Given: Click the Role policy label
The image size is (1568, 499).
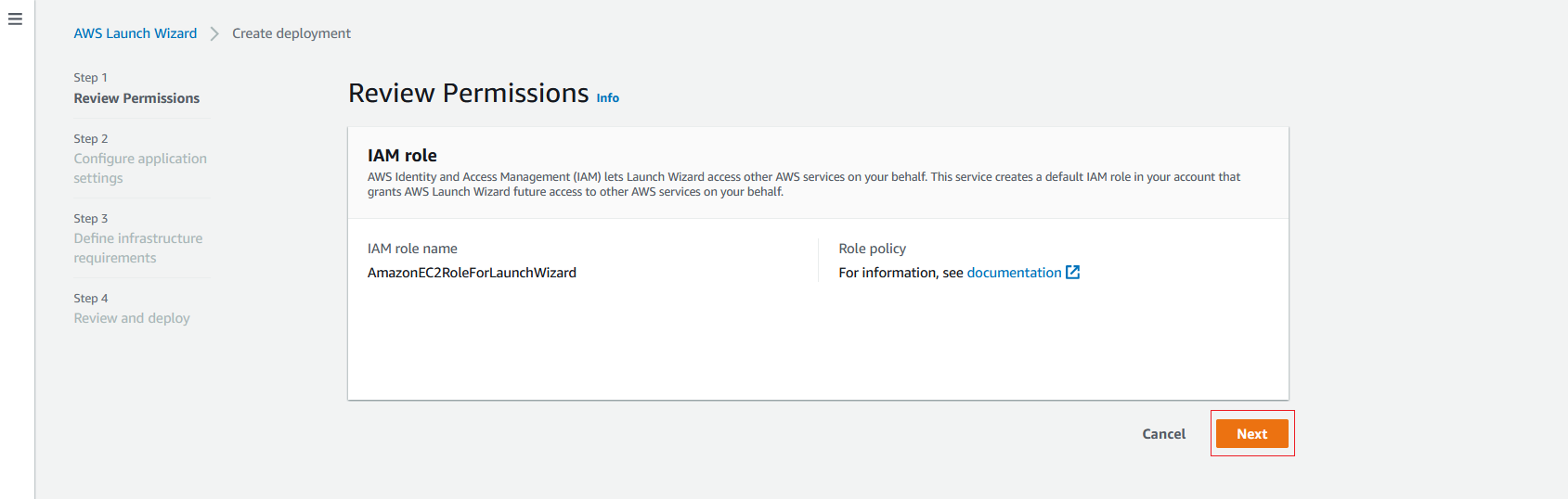Looking at the screenshot, I should [873, 249].
